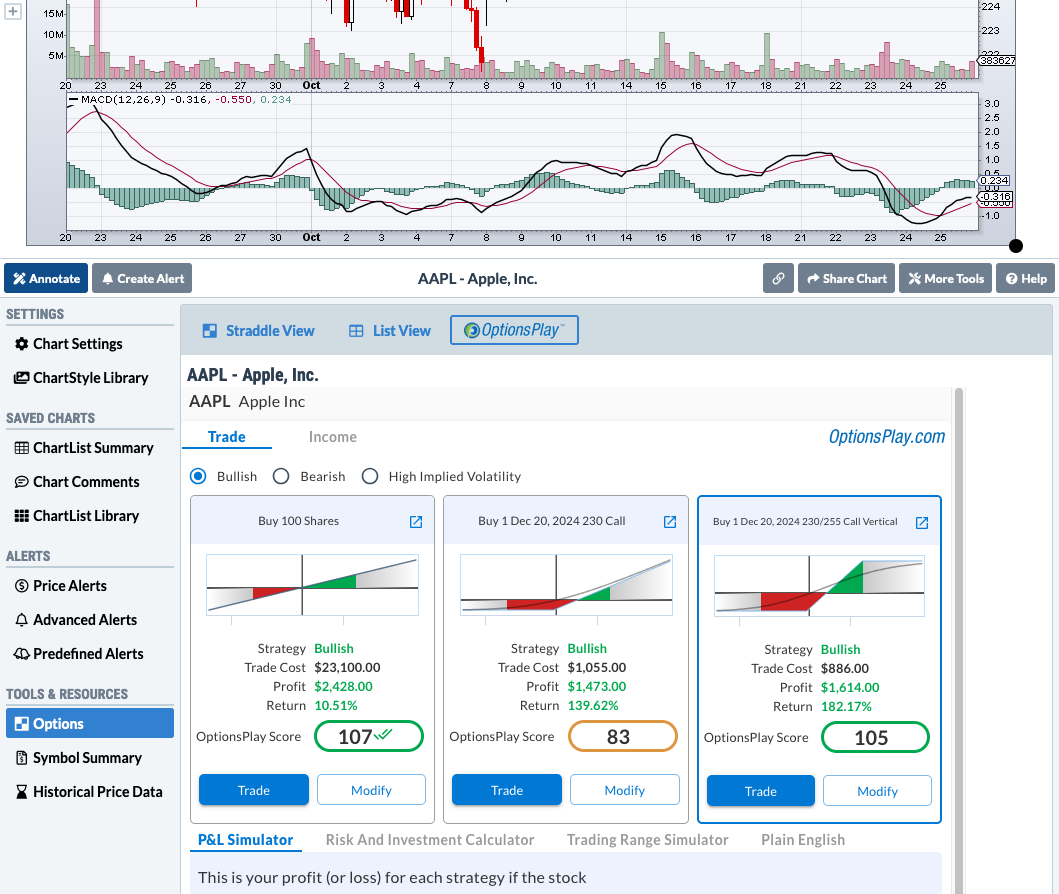Click the OptionsPlay Score 107 badge
The height and width of the screenshot is (894, 1059).
[x=369, y=736]
